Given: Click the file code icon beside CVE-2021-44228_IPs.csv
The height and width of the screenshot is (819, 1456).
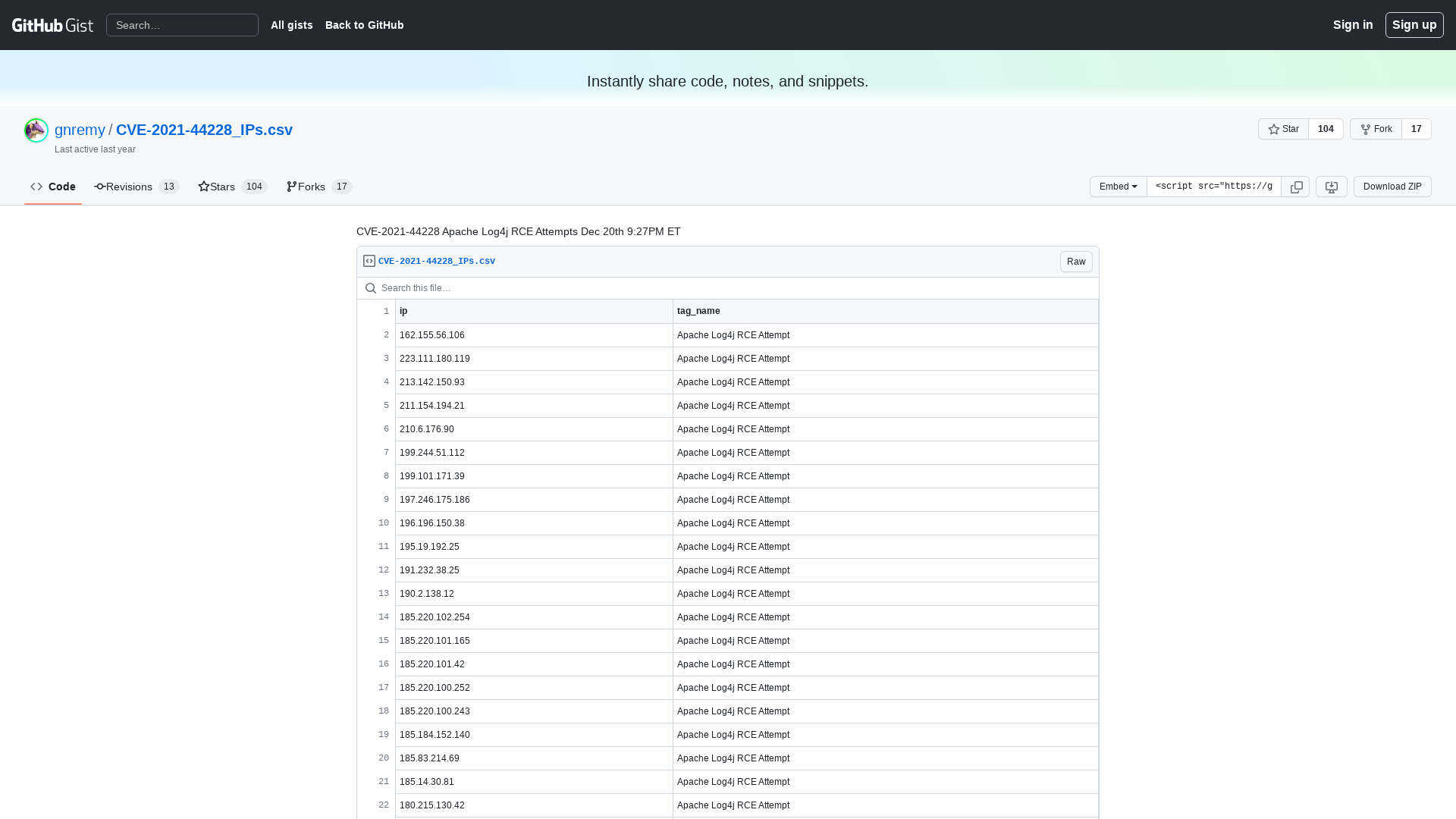Looking at the screenshot, I should (369, 261).
